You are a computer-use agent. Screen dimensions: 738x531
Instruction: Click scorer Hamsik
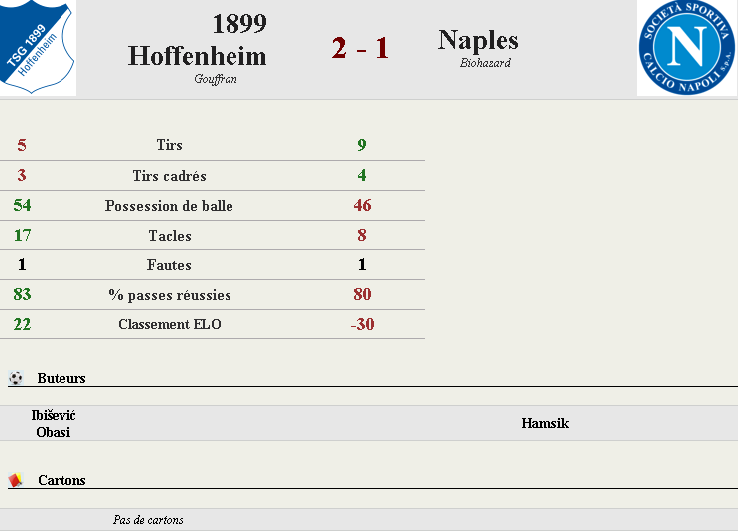(x=545, y=423)
